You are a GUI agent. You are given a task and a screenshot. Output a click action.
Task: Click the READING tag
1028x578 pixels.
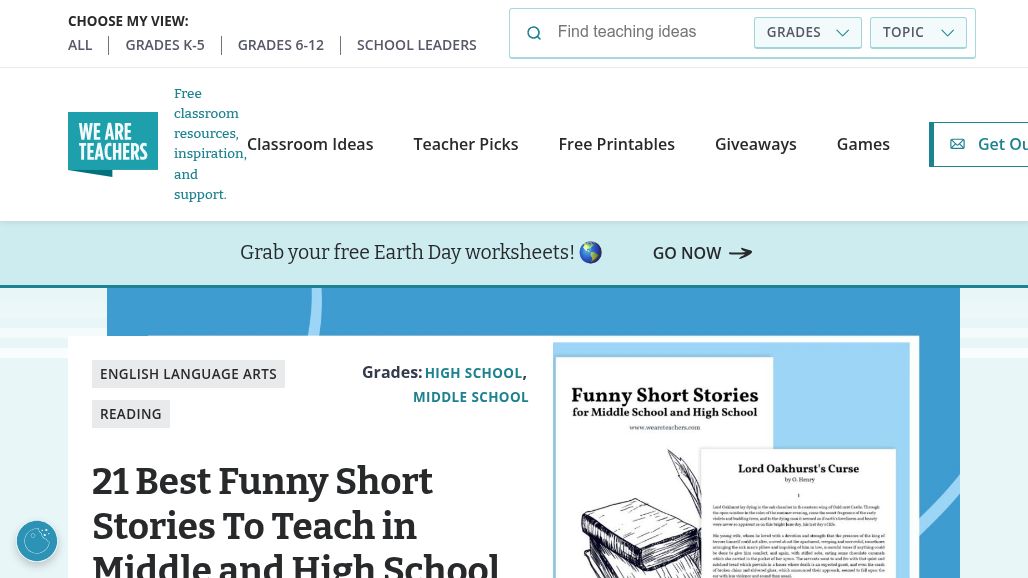(x=130, y=414)
